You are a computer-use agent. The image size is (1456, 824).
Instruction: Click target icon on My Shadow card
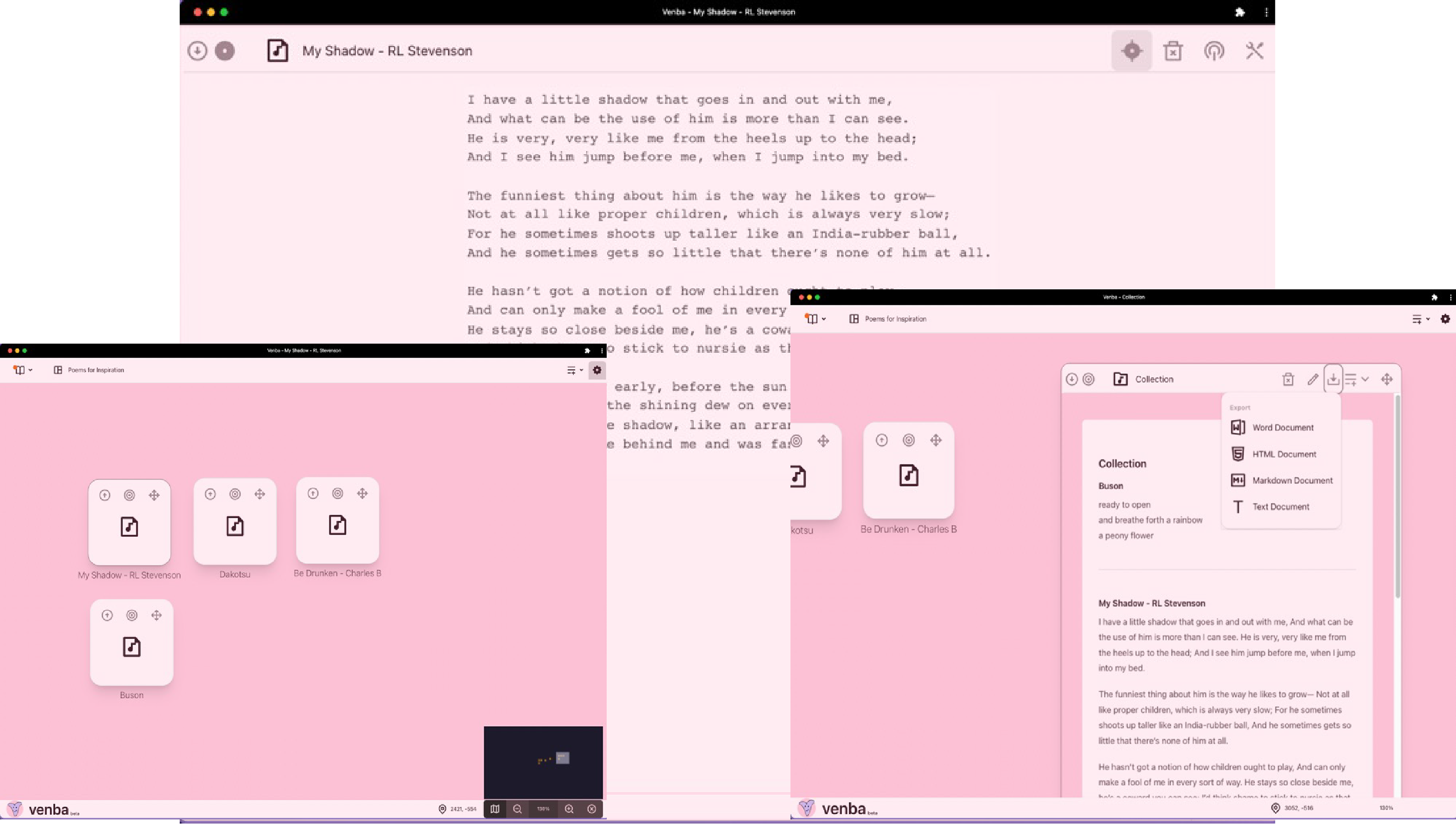click(x=130, y=495)
